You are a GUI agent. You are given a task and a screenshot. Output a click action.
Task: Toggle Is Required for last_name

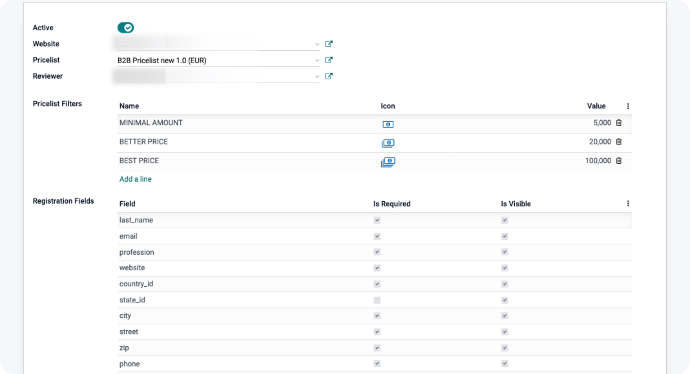377,220
